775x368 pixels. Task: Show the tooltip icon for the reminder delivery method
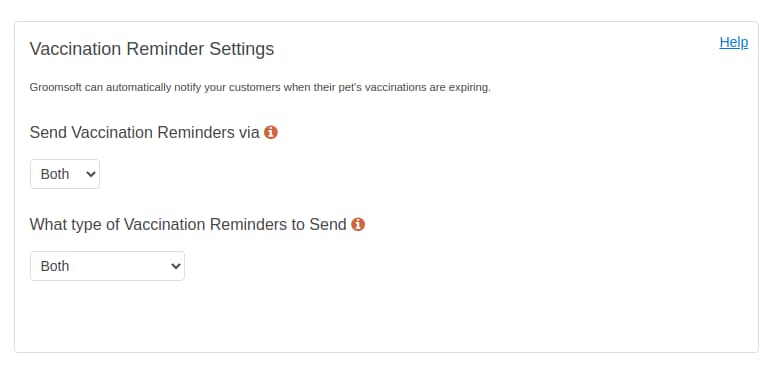(270, 132)
